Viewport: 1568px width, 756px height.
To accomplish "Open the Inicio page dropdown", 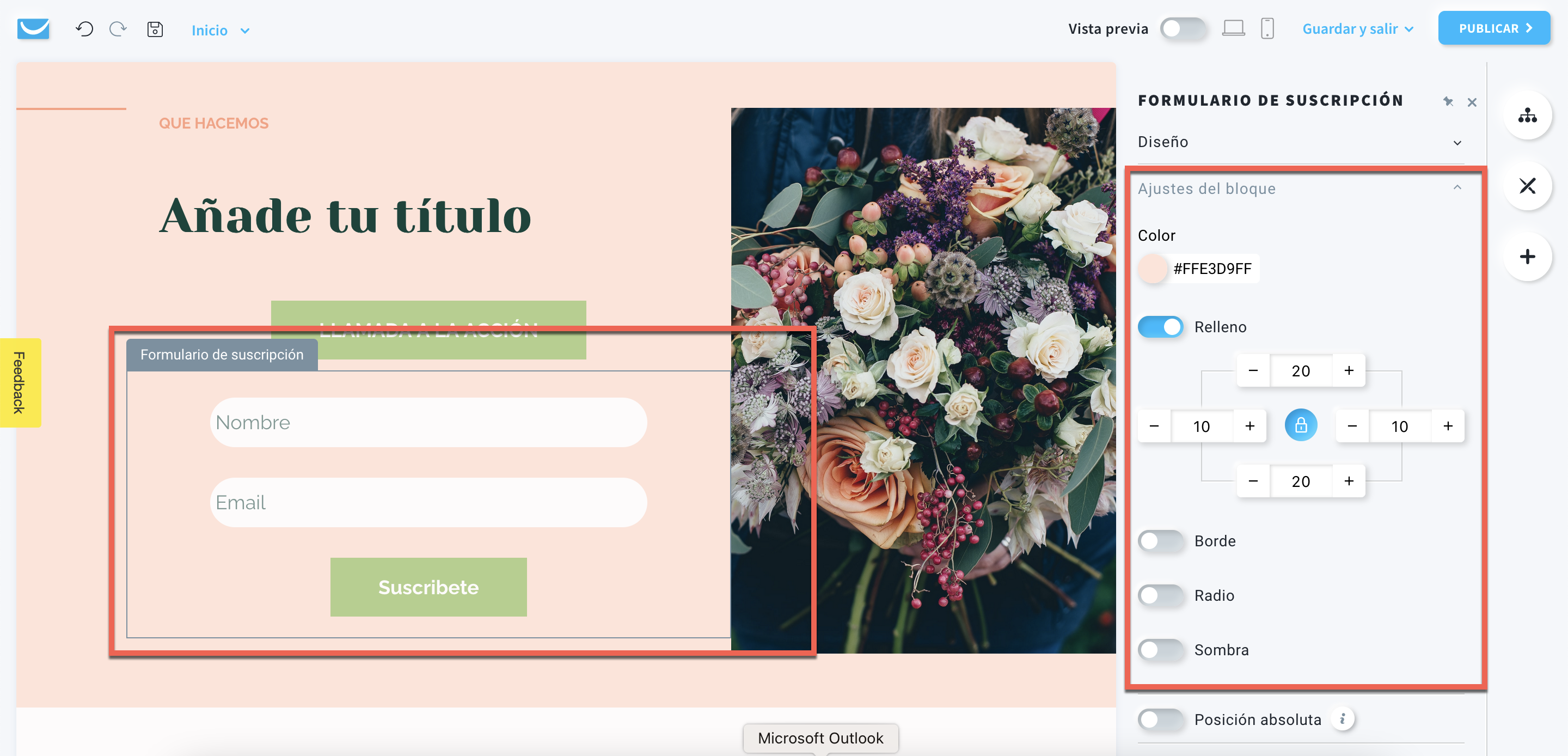I will click(x=220, y=30).
